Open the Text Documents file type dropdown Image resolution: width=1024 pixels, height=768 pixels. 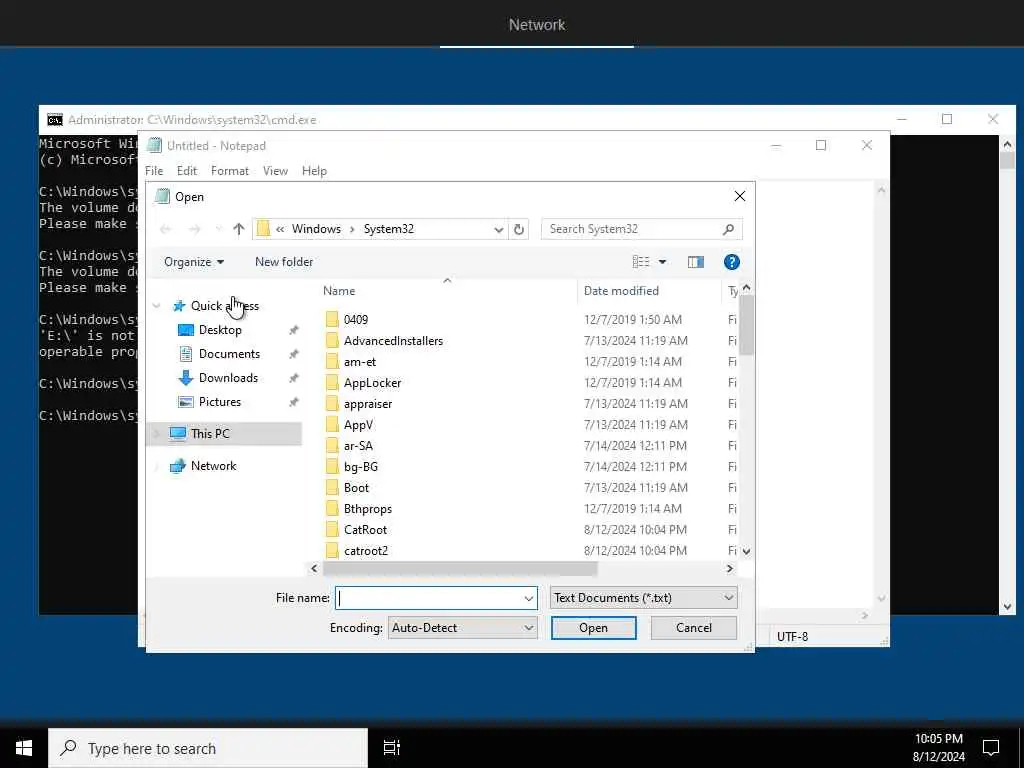tap(644, 598)
